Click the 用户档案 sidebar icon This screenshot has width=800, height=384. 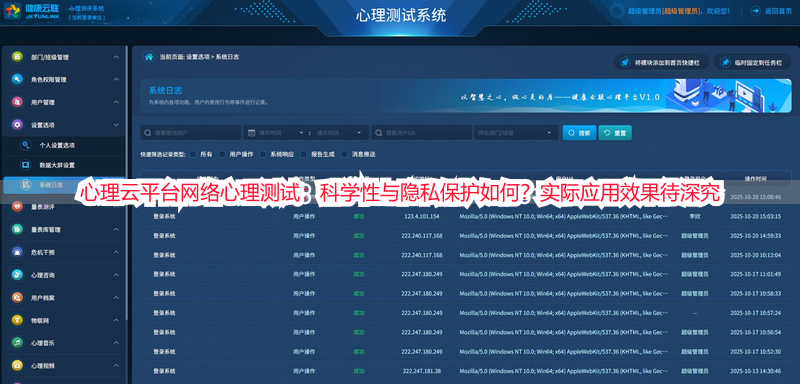point(17,297)
